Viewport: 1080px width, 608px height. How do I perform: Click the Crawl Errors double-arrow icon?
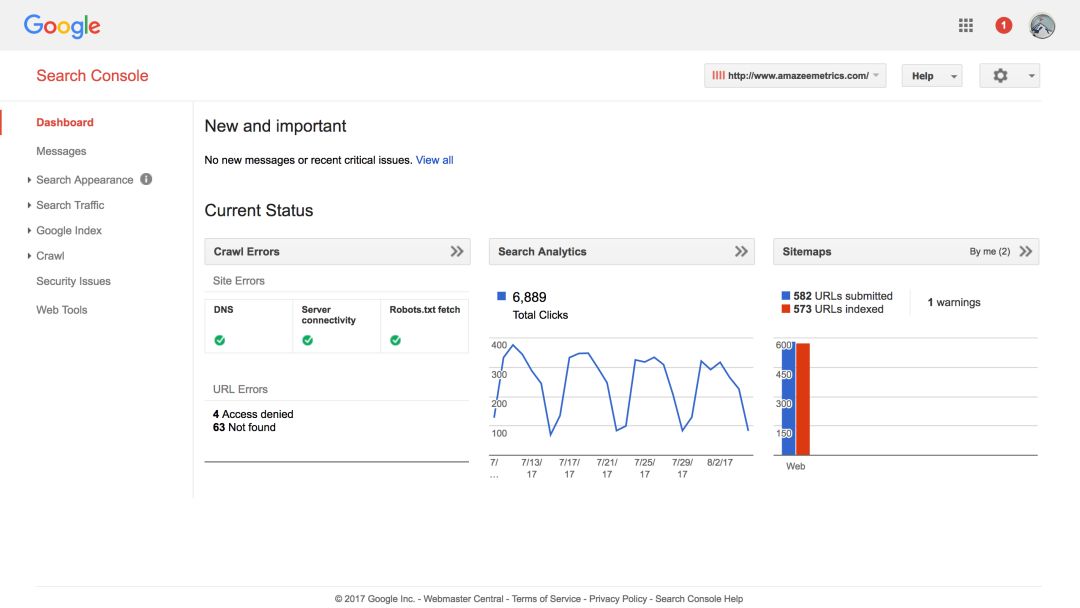[457, 252]
